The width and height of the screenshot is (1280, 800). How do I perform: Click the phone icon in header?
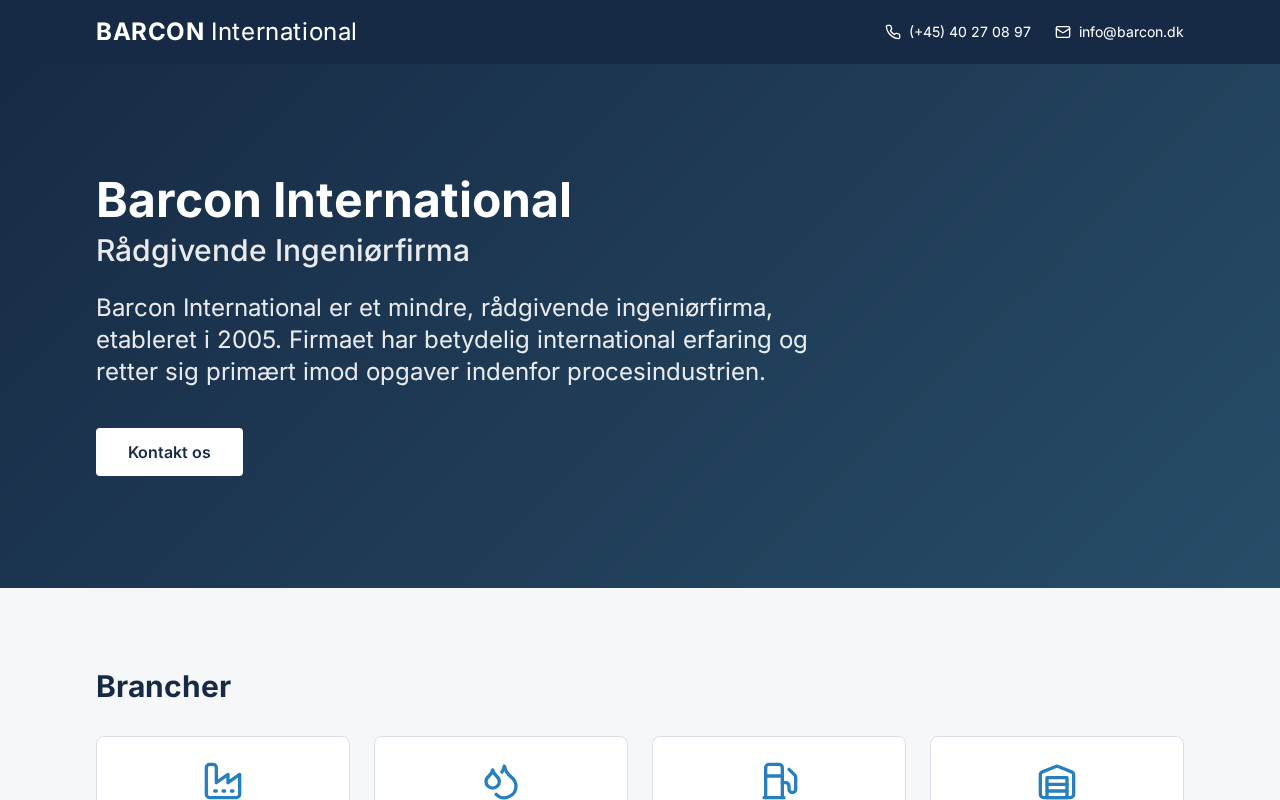click(x=893, y=32)
